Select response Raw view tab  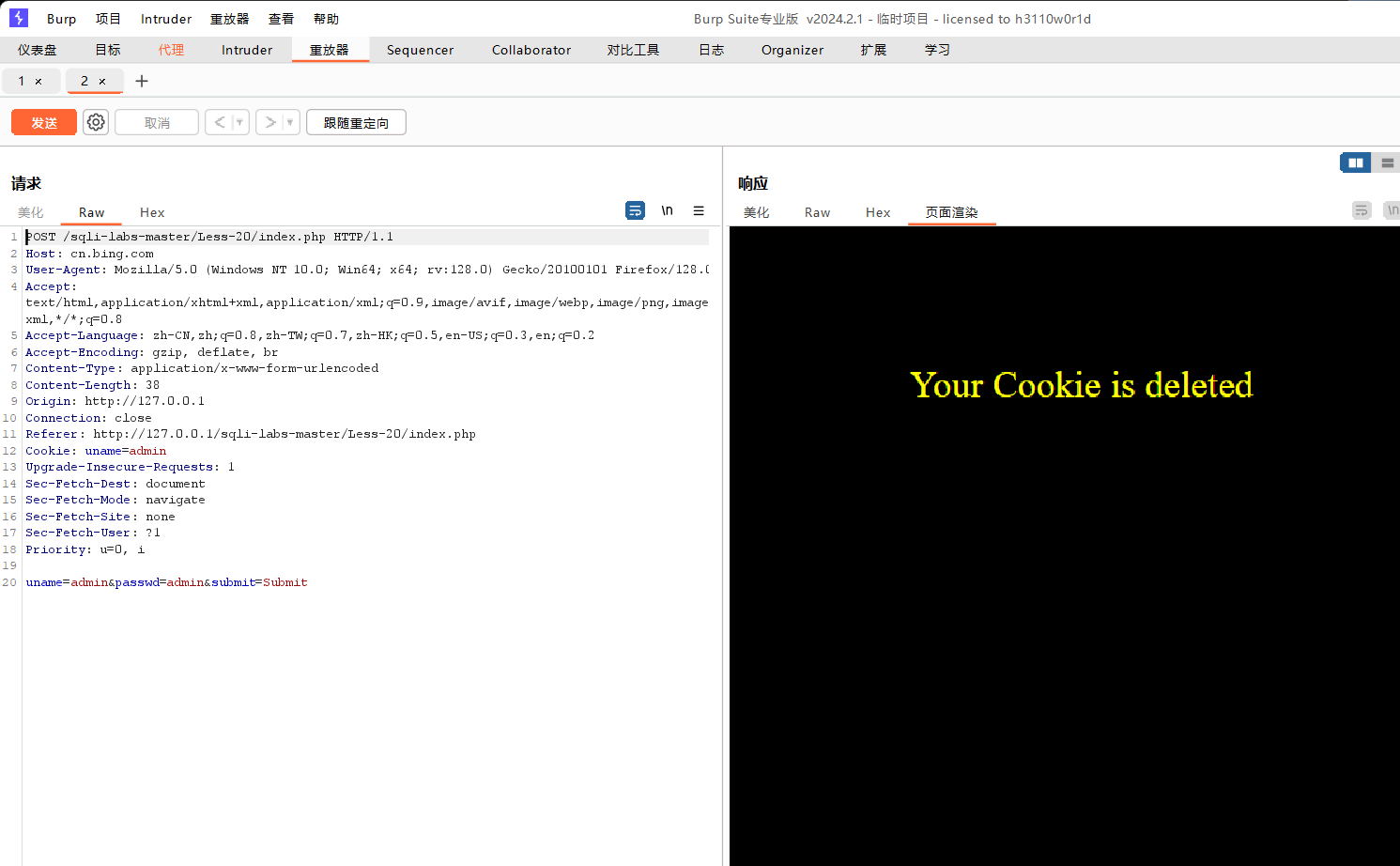tap(818, 212)
